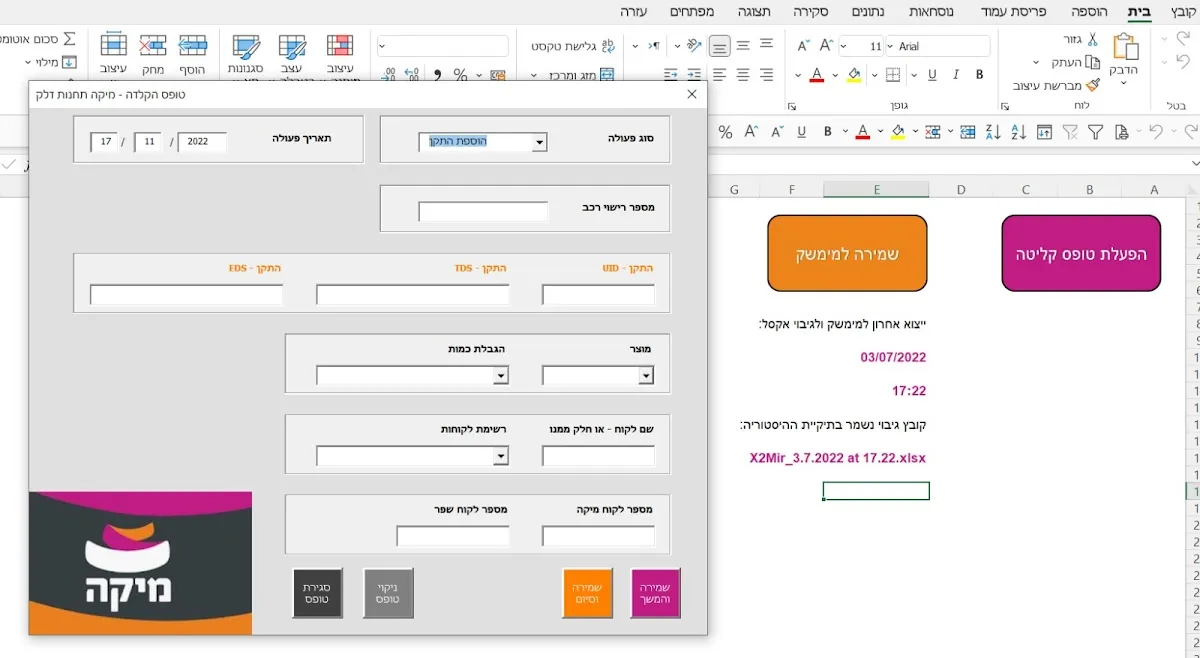Select the Format Painter brush

click(x=1092, y=86)
